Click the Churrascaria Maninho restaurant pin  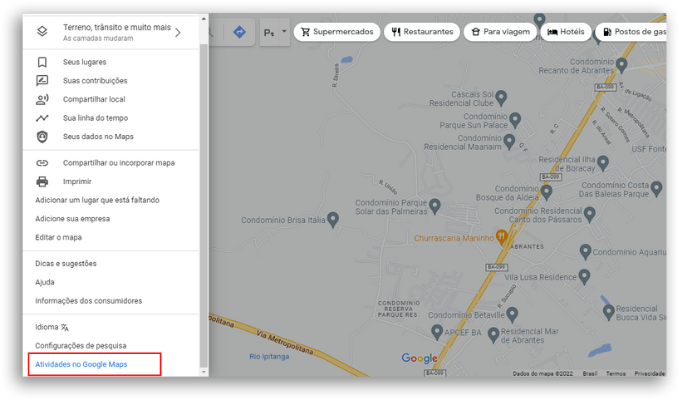coord(502,237)
